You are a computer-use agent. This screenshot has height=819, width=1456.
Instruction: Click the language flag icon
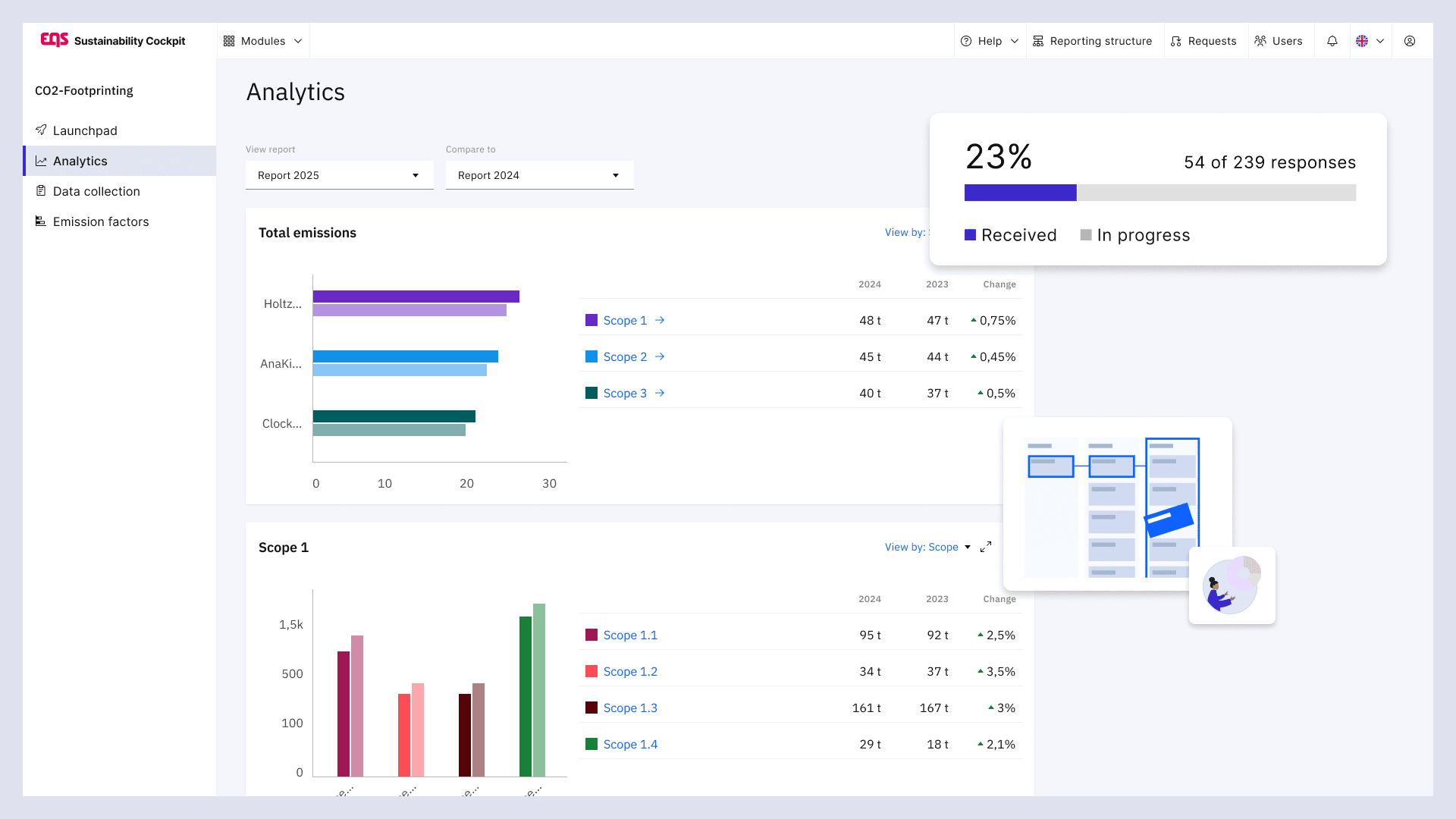pos(1362,41)
